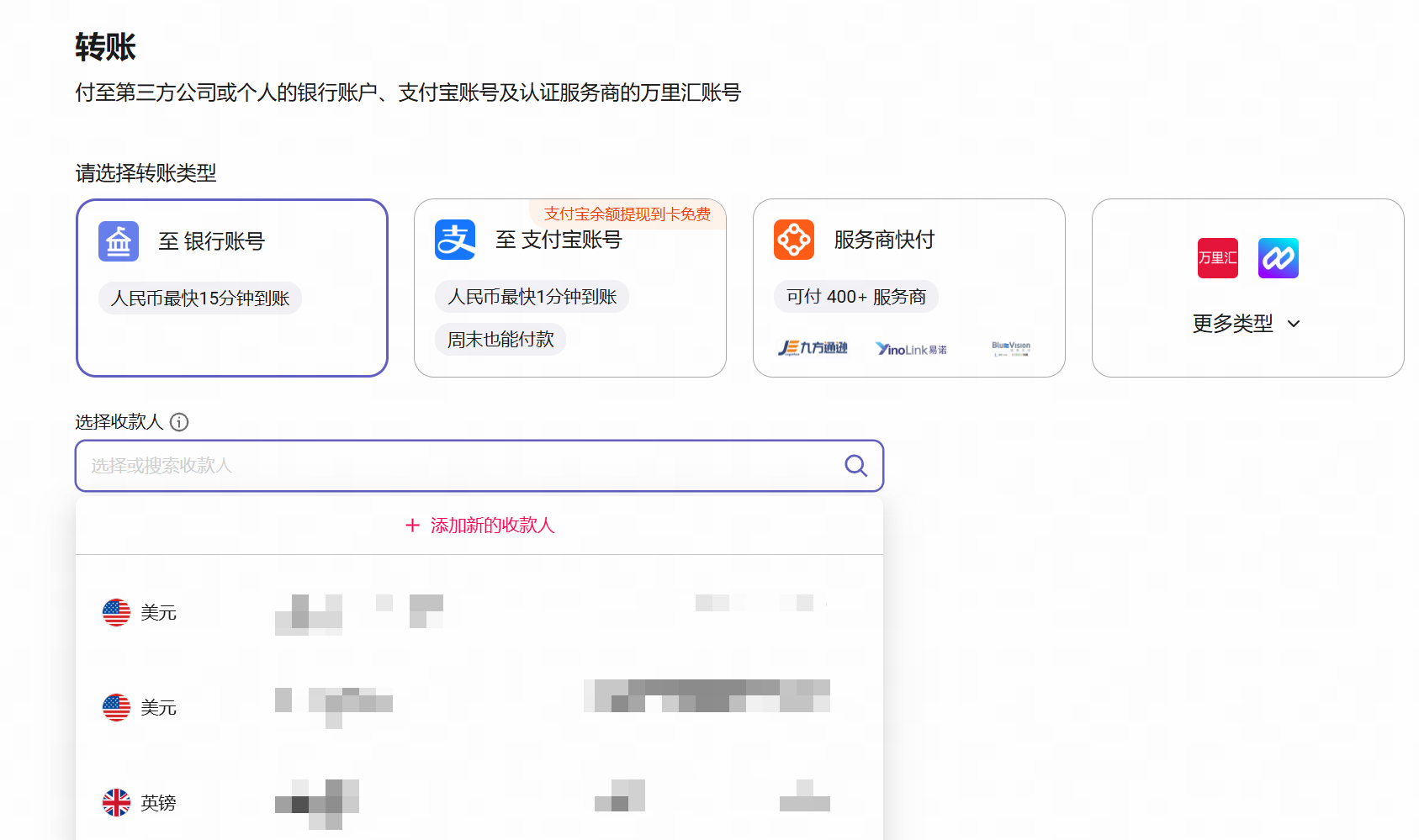
Task: Click the 九方通逊 provider logo
Action: pyautogui.click(x=813, y=348)
